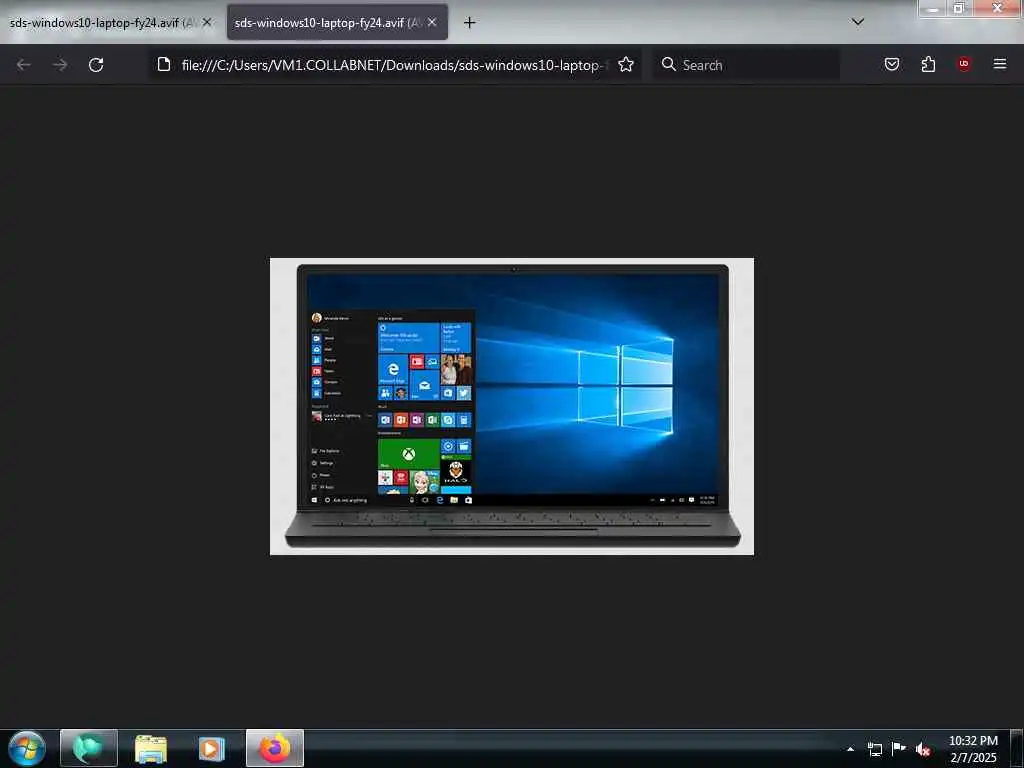Expand the list all tabs chevron

[858, 22]
